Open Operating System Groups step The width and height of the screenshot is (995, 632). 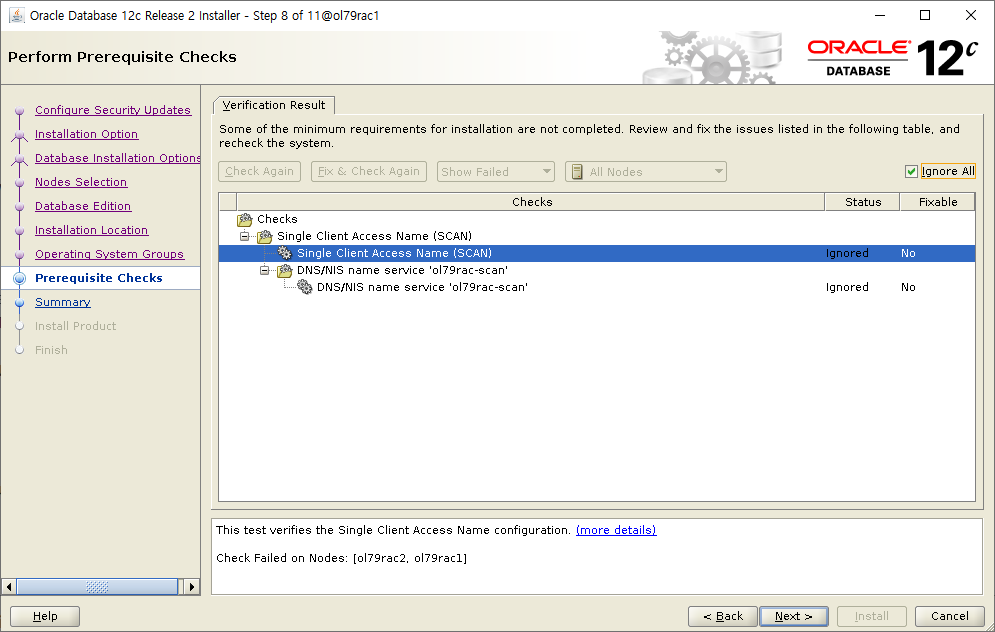point(109,254)
